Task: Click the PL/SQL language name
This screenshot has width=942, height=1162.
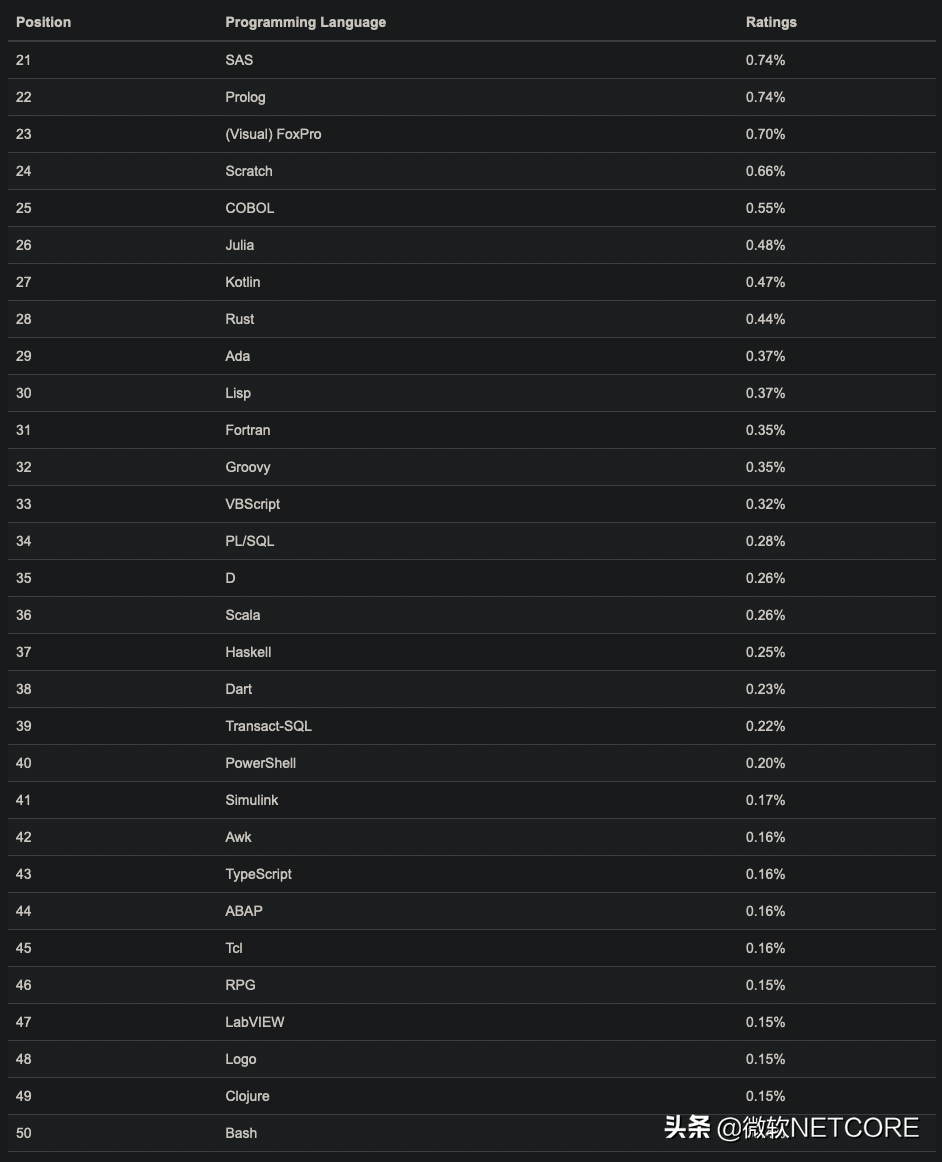Action: coord(249,541)
